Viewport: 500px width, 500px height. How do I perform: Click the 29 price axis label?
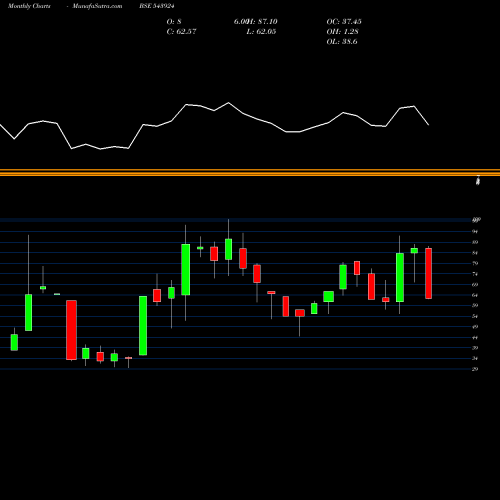point(475,369)
